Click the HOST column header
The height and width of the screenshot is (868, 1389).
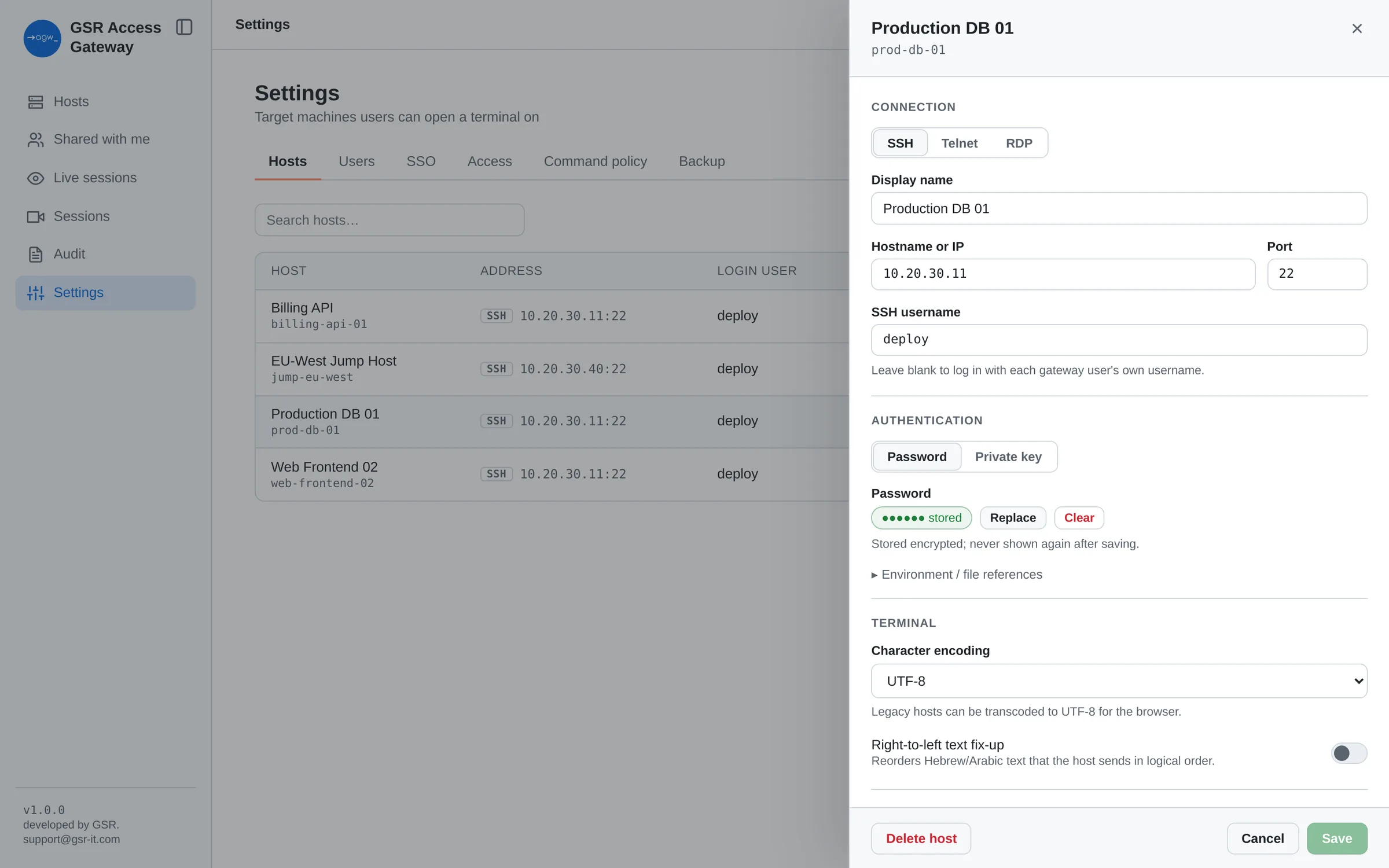(289, 271)
